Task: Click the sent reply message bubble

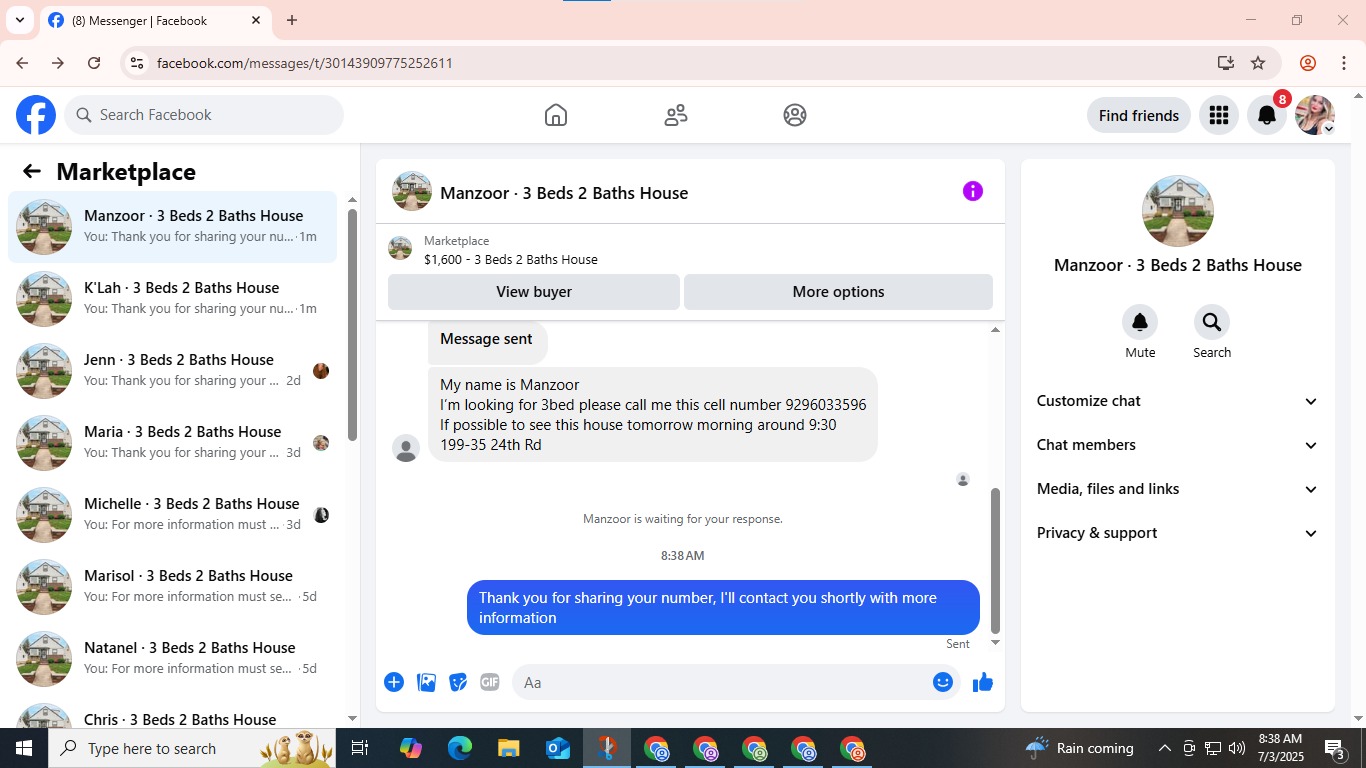Action: pos(723,607)
